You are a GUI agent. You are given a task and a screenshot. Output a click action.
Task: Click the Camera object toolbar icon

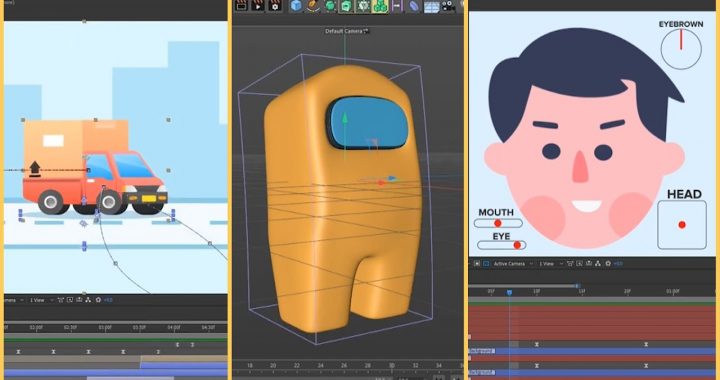pyautogui.click(x=448, y=6)
